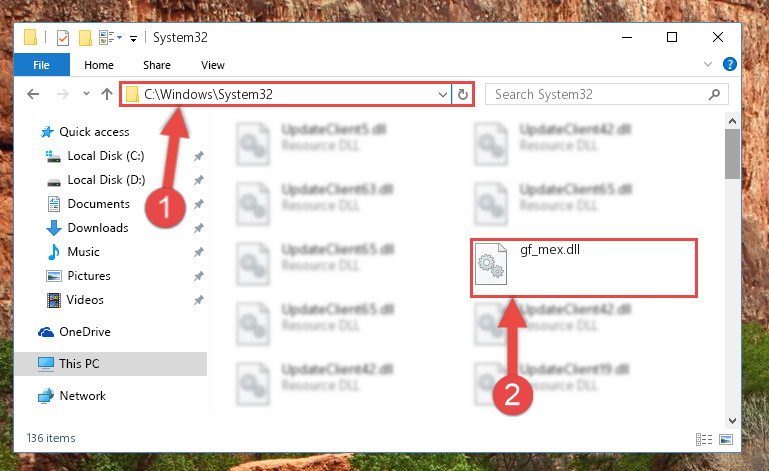Screen dimensions: 769x471
Task: Click New folder icon in quick access toolbar
Action: 85,38
